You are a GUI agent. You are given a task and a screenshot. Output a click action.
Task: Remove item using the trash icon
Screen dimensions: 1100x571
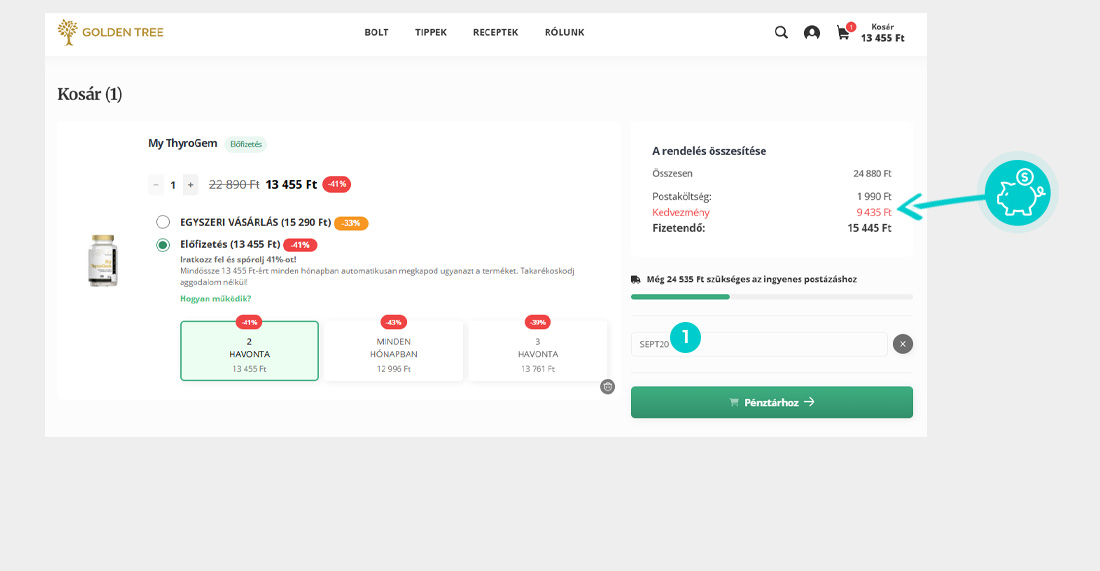point(607,387)
